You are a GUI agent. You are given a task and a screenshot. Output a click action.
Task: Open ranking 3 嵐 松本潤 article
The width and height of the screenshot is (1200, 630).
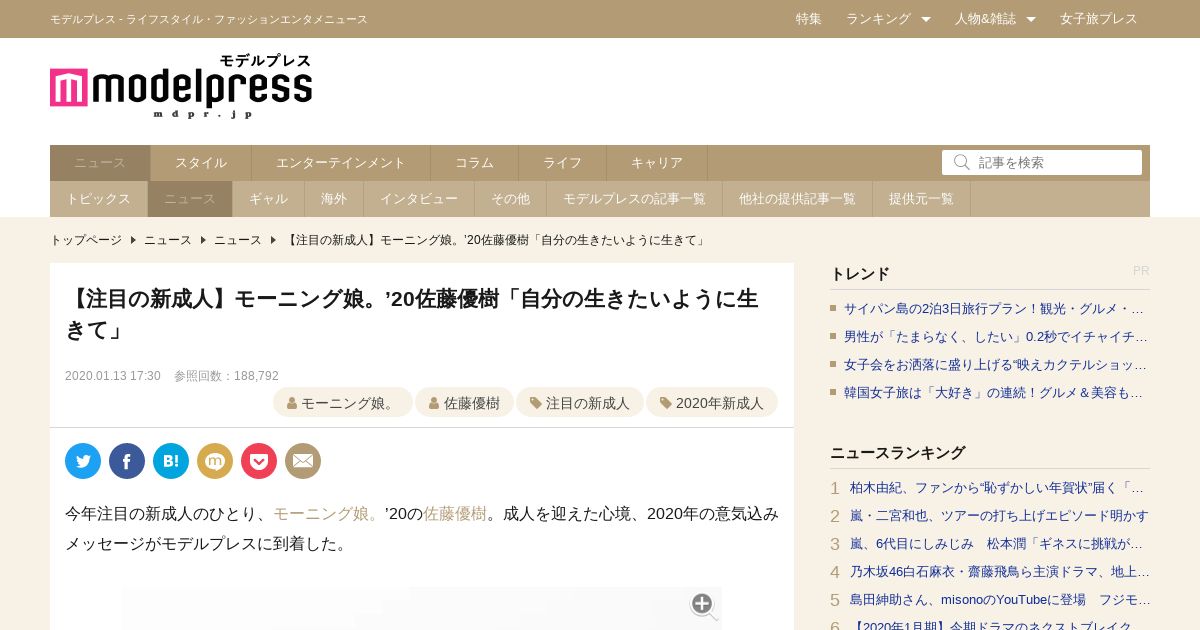point(998,544)
